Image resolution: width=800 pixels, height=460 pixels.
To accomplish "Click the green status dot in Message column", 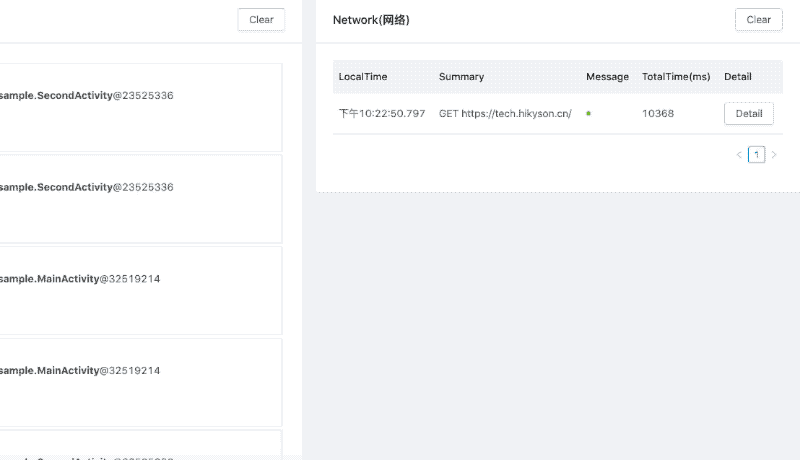I will (588, 114).
